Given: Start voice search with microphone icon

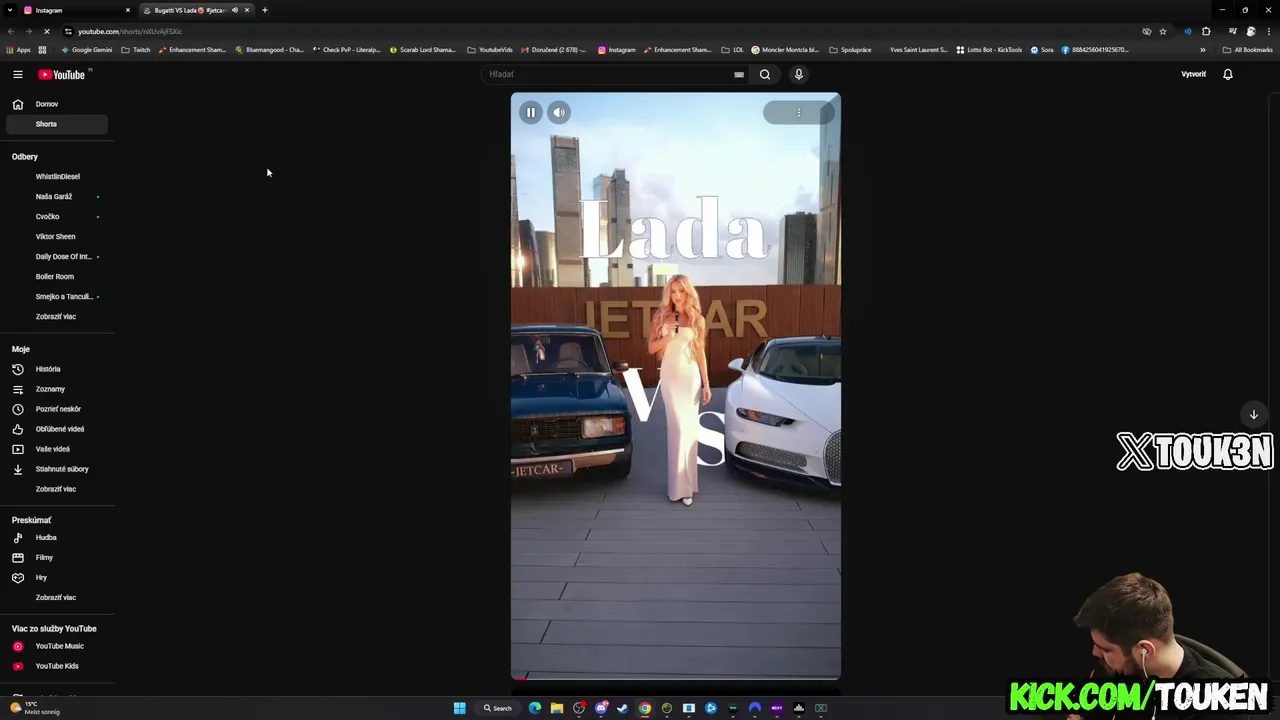Looking at the screenshot, I should point(798,74).
